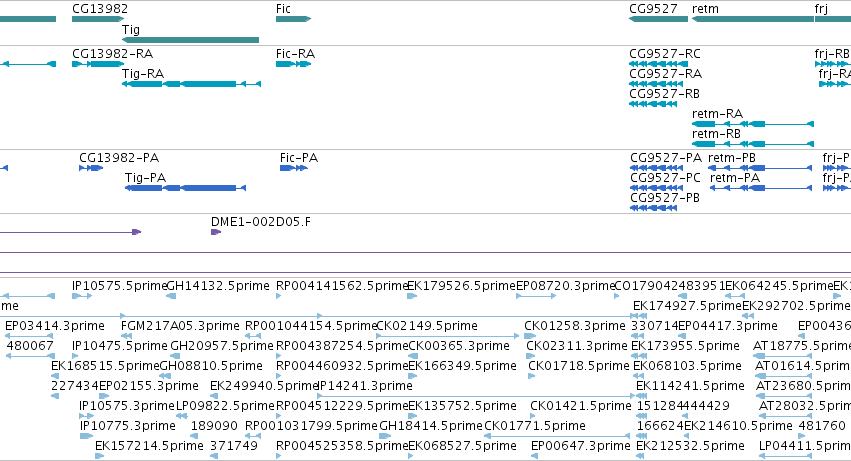Select transcript CG9527-RB
This screenshot has width=851, height=461.
[664, 94]
